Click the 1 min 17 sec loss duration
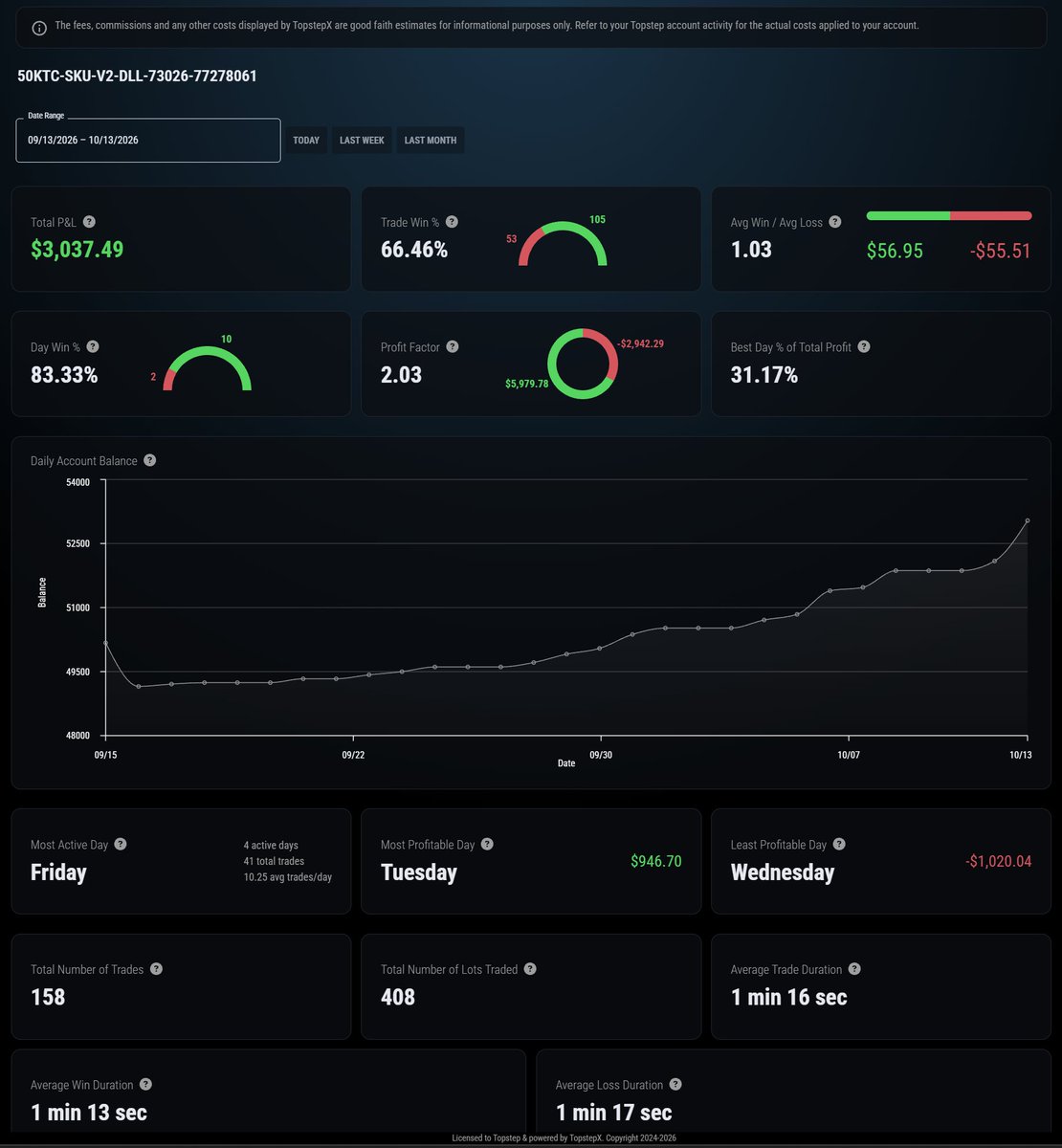This screenshot has width=1062, height=1148. [614, 1113]
